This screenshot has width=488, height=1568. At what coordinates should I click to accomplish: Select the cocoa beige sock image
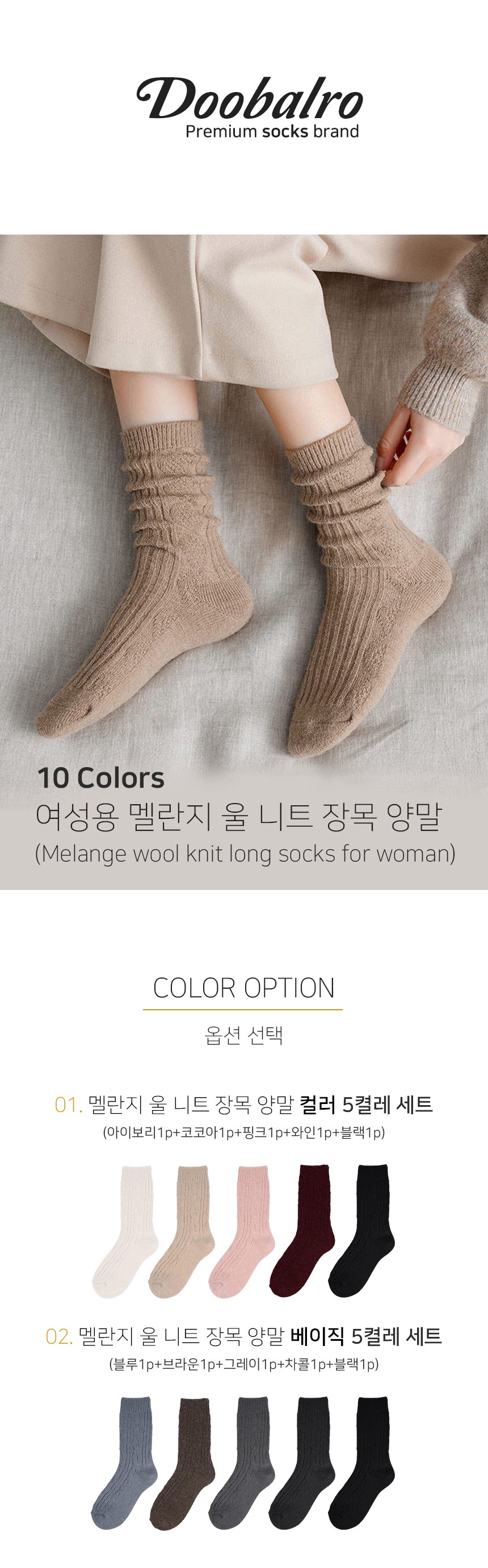point(182,1231)
